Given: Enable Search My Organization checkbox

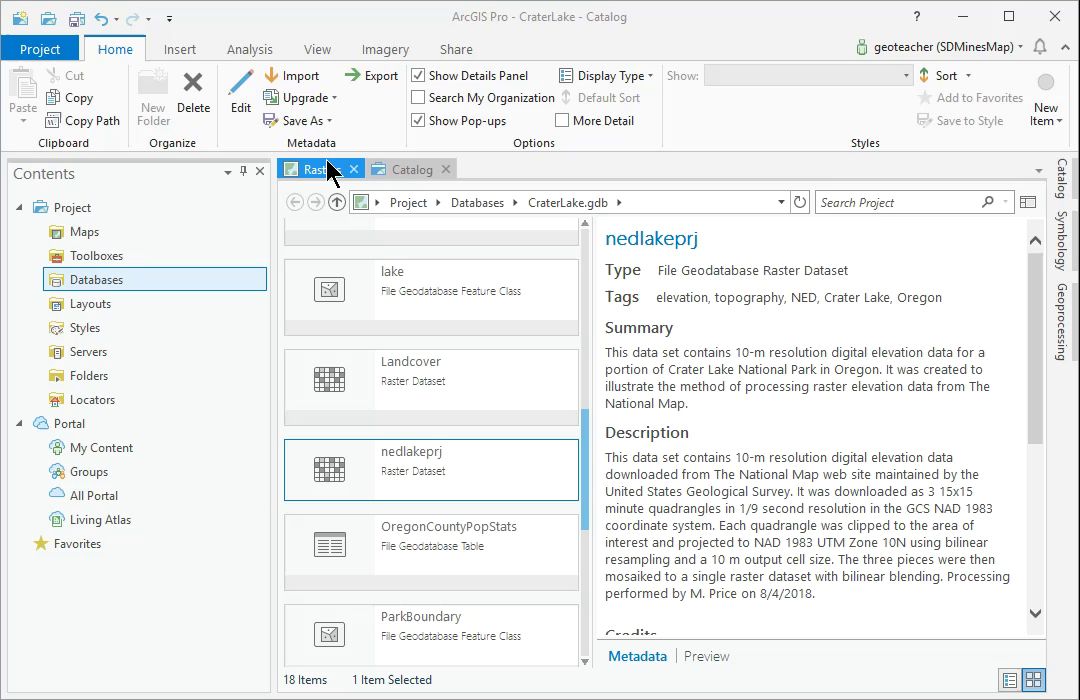Looking at the screenshot, I should point(418,97).
